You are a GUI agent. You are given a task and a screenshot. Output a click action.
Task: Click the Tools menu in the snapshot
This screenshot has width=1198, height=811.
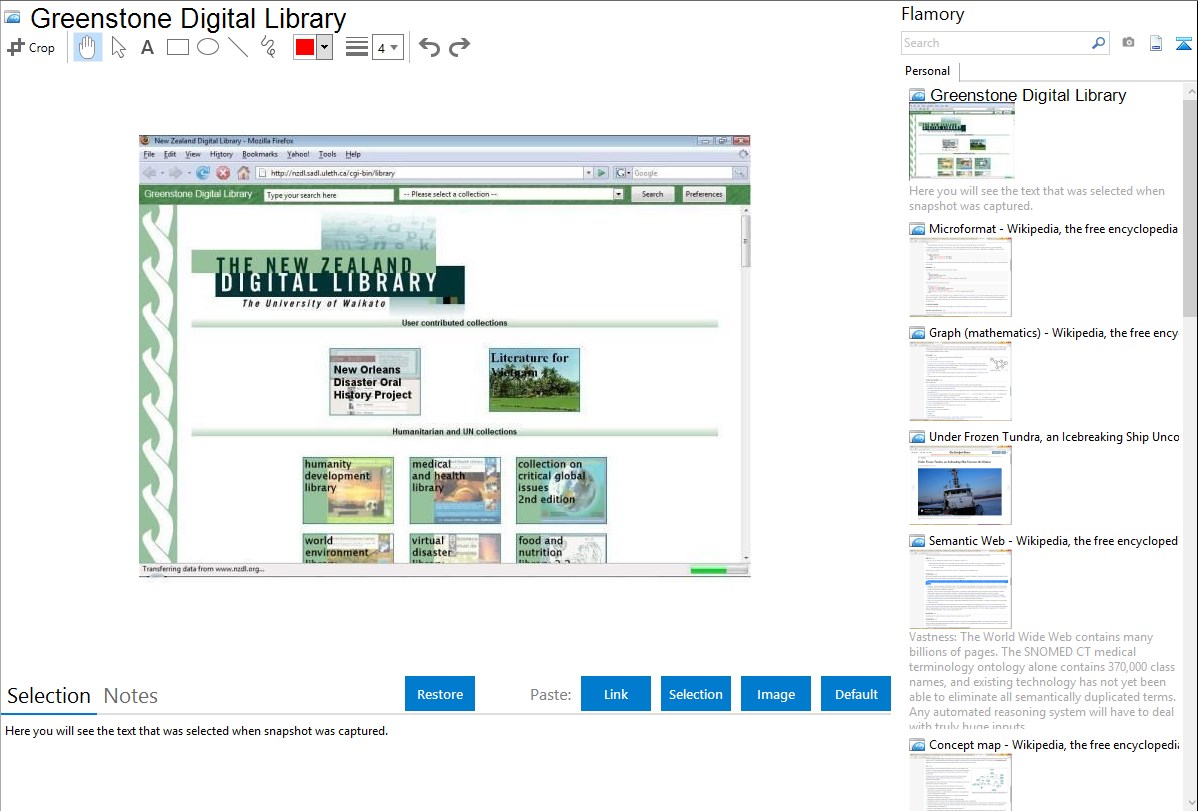click(x=327, y=154)
